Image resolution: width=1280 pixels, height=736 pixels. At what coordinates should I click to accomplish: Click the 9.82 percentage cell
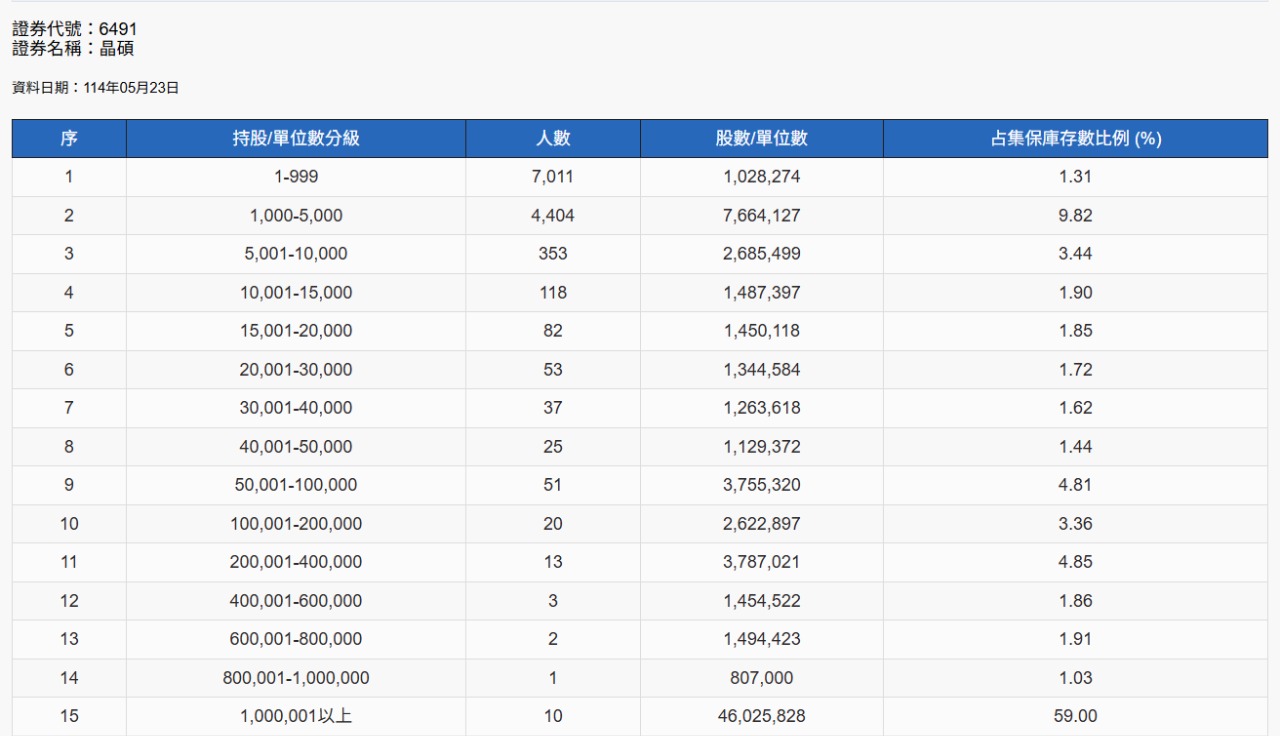coord(1075,216)
